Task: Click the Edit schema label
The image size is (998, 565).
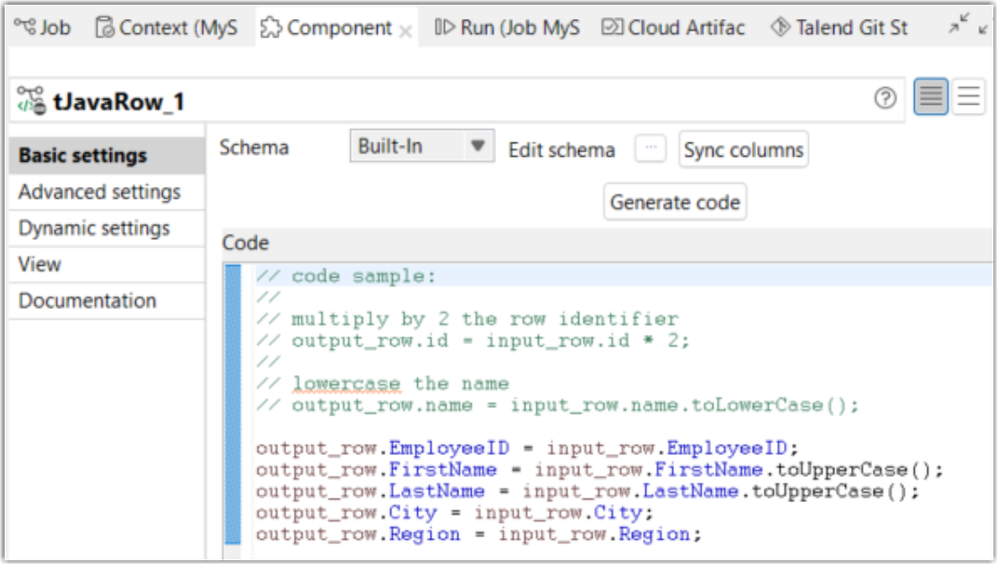Action: (x=561, y=150)
